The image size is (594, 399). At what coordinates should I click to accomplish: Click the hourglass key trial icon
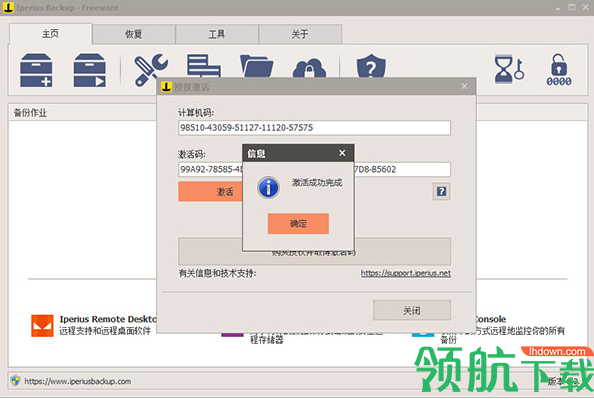pos(509,69)
